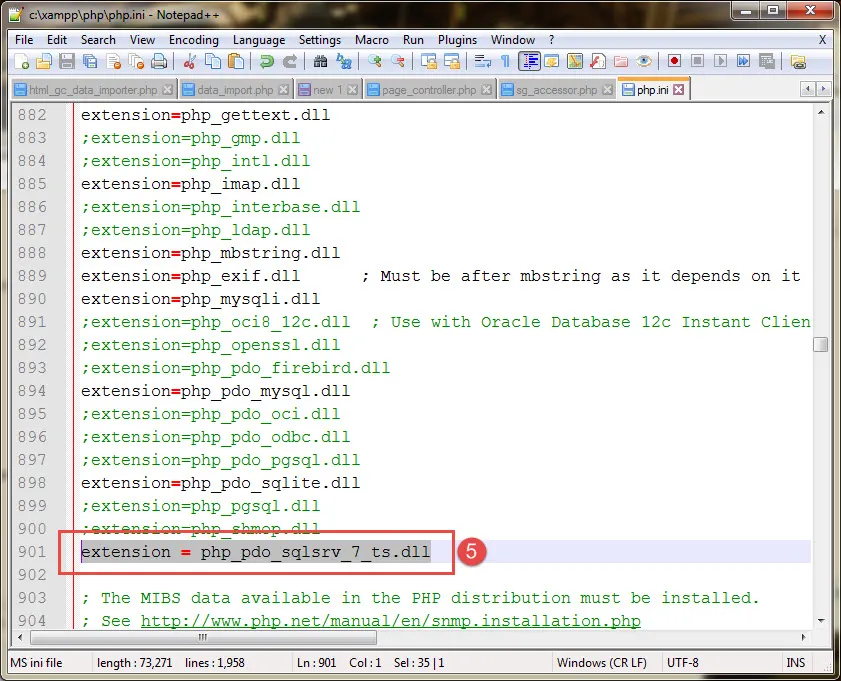Viewport: 841px width, 681px height.
Task: Click the Copy toolbar icon
Action: [213, 62]
